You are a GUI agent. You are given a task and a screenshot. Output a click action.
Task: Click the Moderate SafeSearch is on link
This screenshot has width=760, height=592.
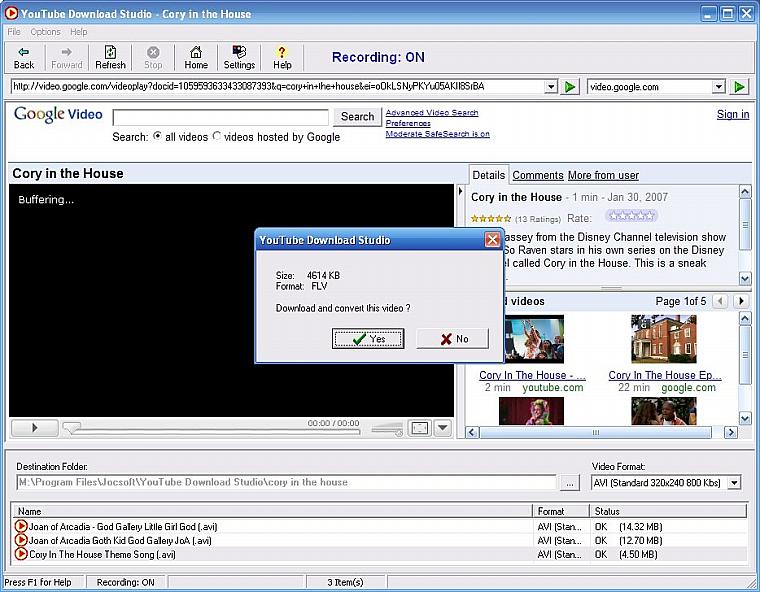pyautogui.click(x=438, y=134)
